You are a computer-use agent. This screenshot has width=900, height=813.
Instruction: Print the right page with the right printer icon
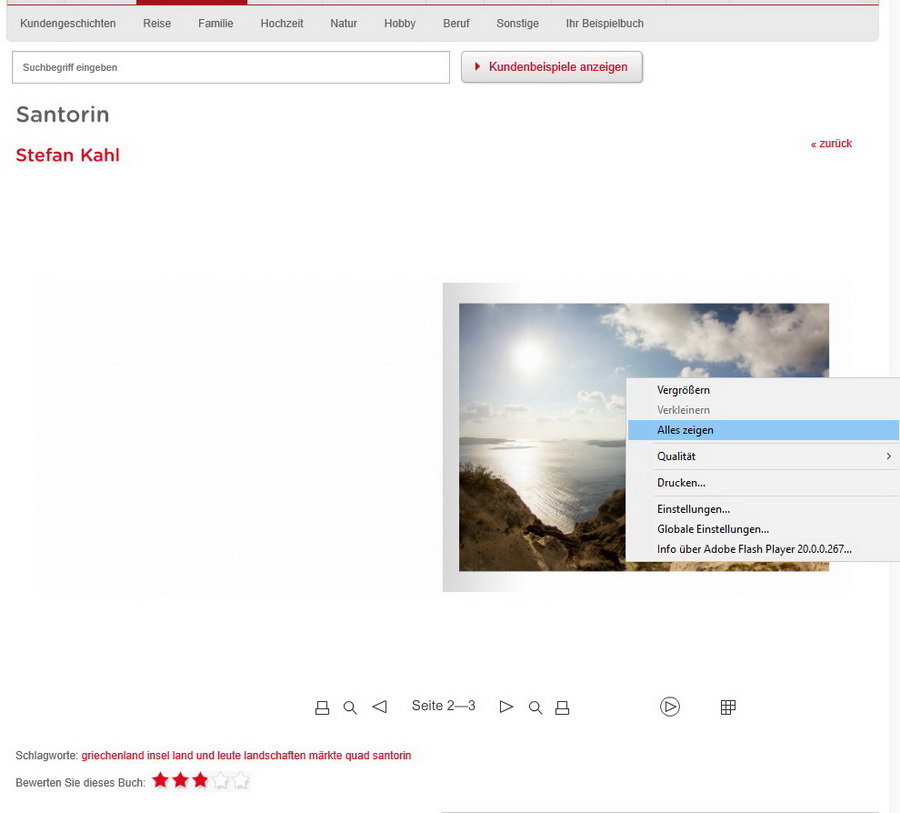pyautogui.click(x=562, y=707)
